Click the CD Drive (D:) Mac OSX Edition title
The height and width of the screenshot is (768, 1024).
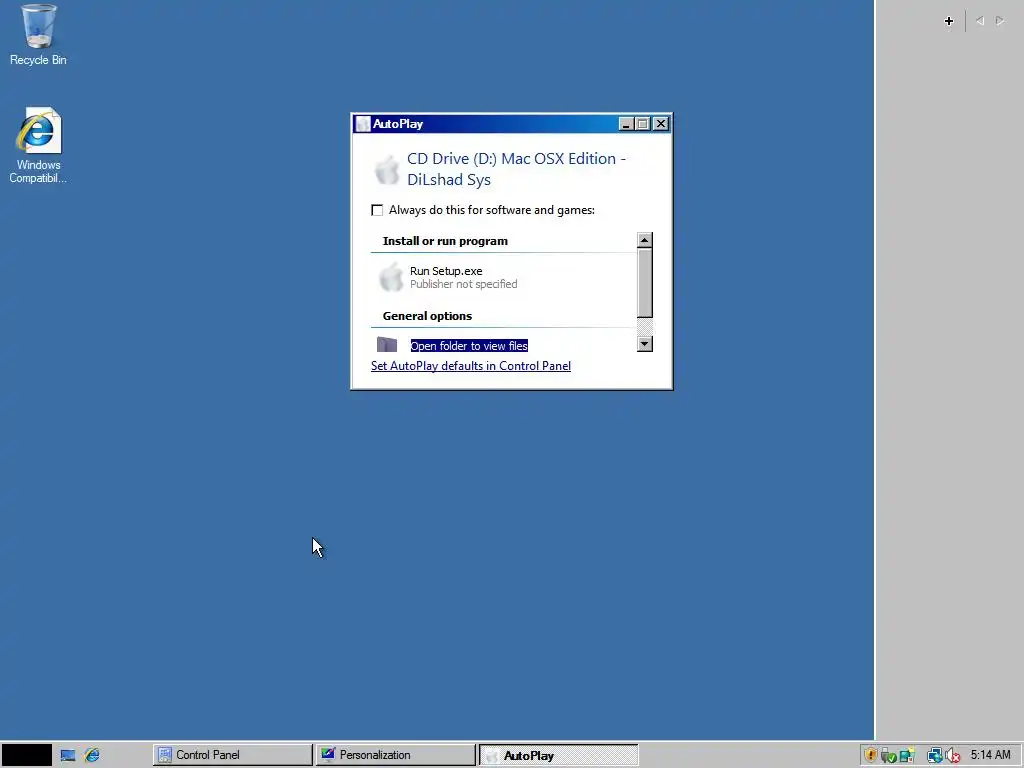516,169
